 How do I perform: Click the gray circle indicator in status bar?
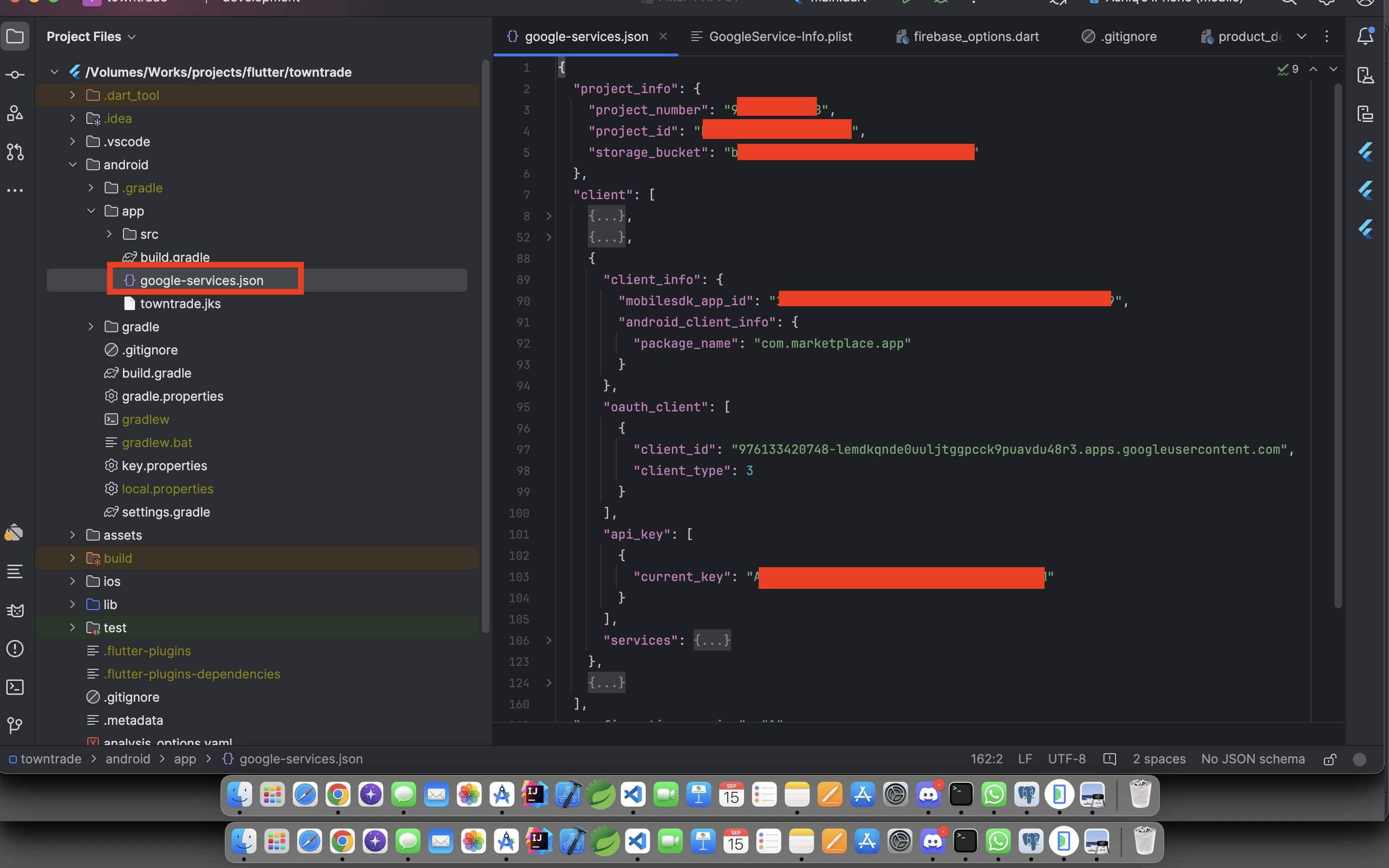click(x=1359, y=759)
